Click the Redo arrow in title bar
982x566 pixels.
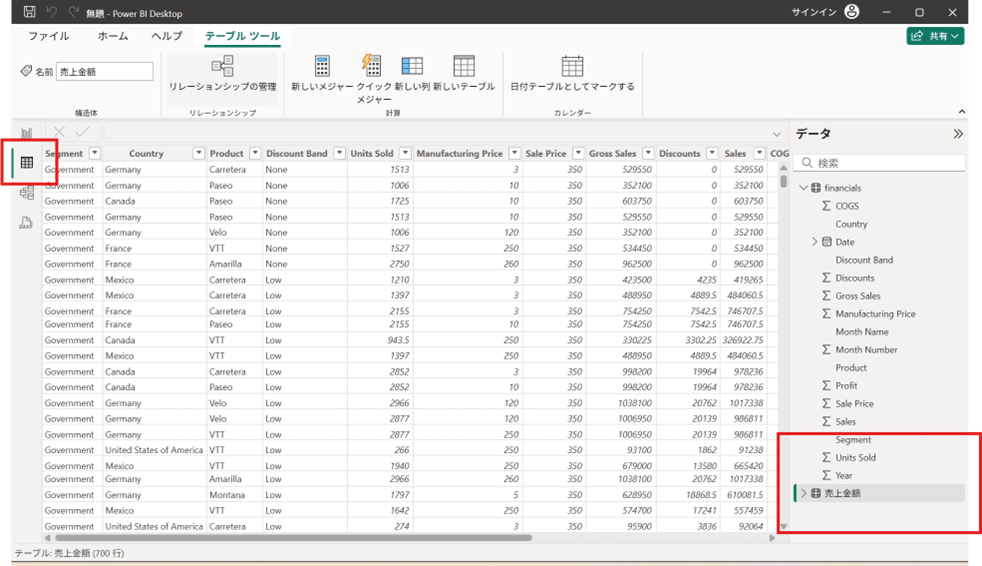(x=74, y=12)
